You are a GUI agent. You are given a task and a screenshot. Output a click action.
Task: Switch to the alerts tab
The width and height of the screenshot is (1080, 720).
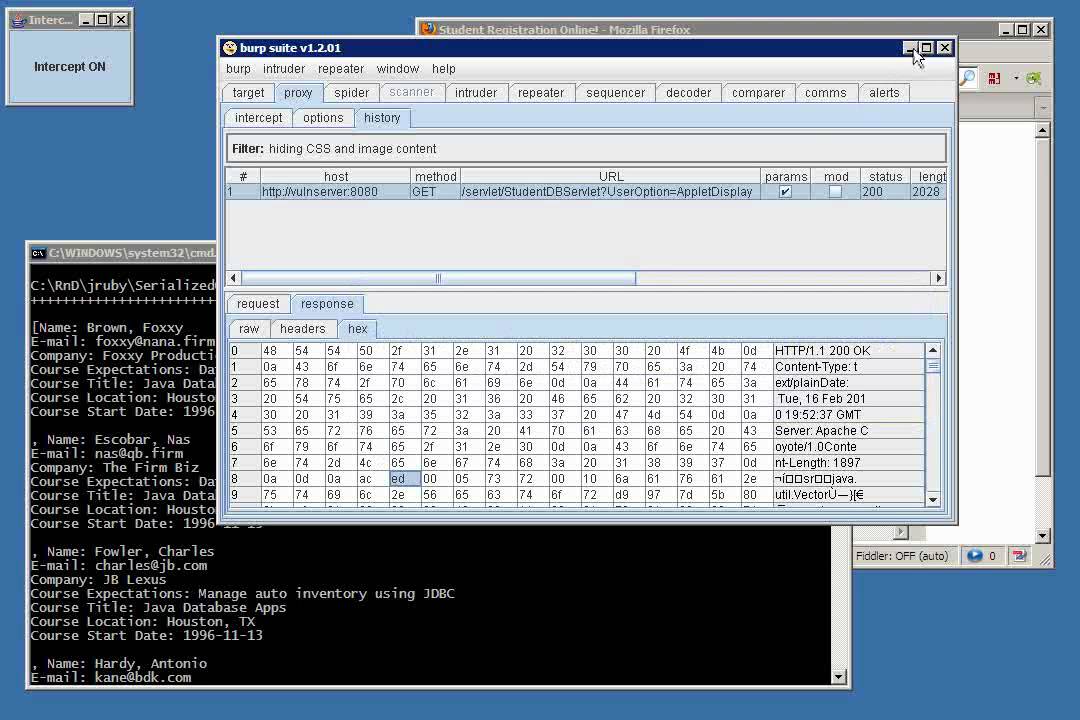point(884,93)
